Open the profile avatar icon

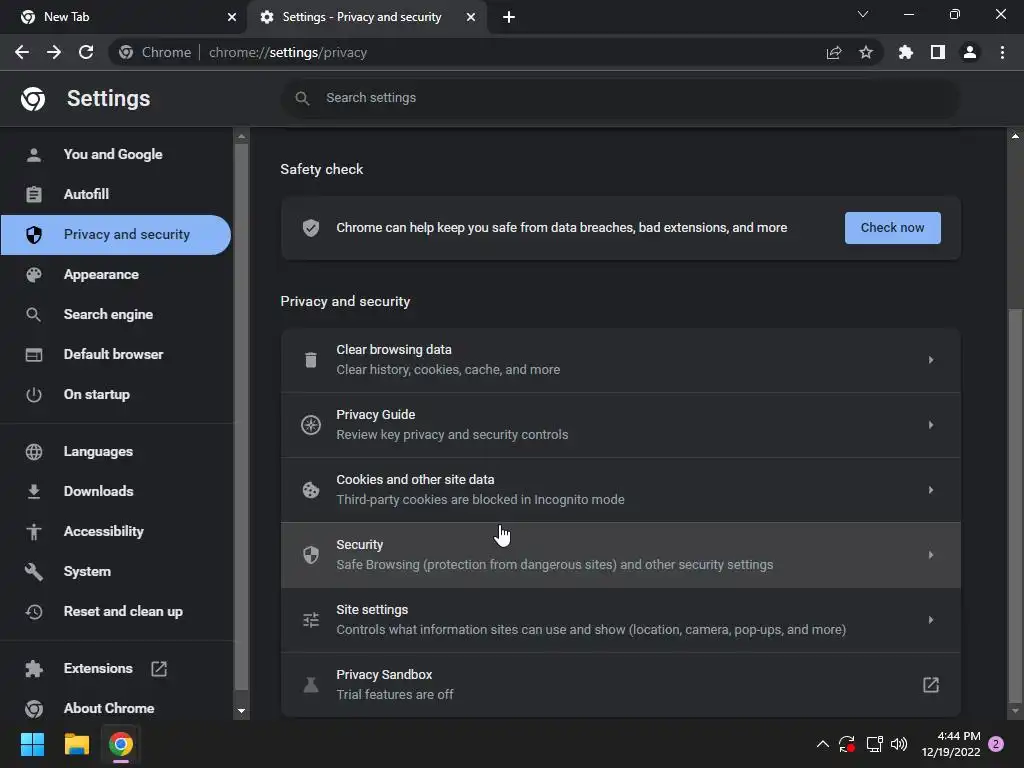click(x=970, y=52)
